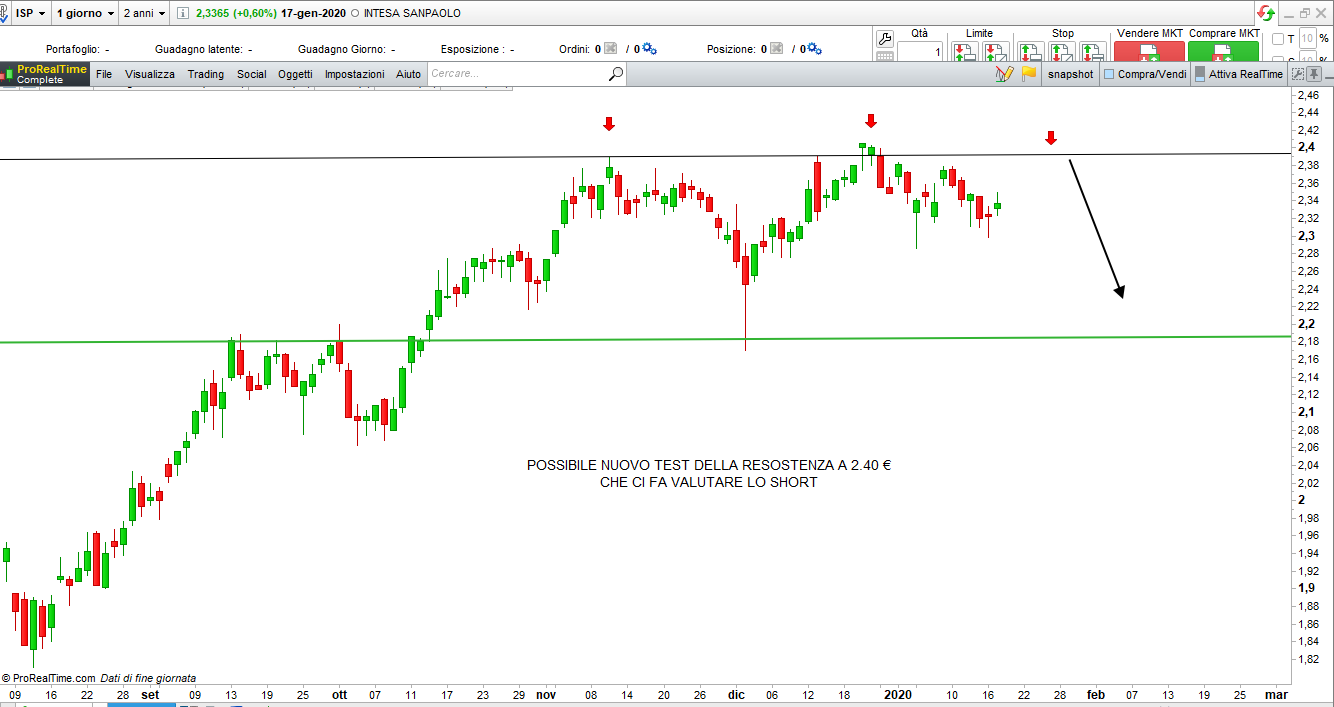Image resolution: width=1334 pixels, height=707 pixels.
Task: Open the orders settings gear icon
Action: (x=649, y=49)
